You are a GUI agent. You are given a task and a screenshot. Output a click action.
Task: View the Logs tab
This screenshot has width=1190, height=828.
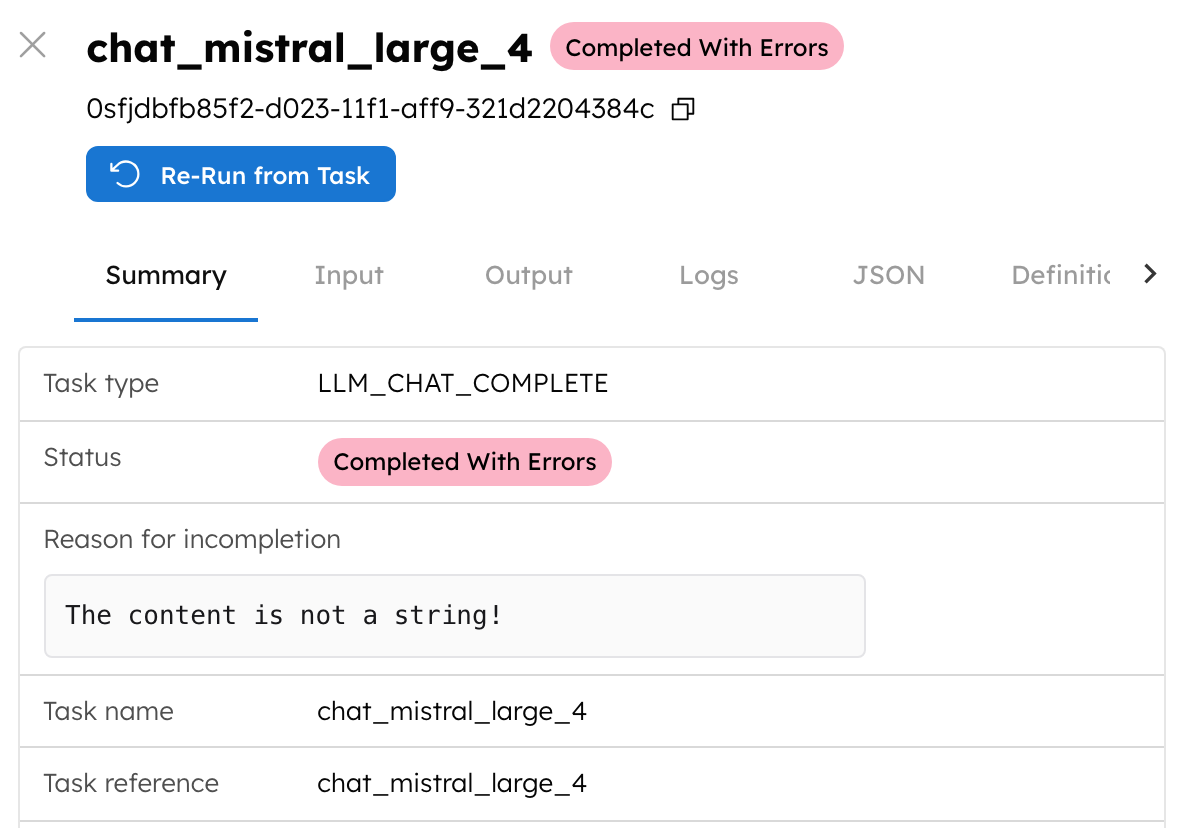pyautogui.click(x=709, y=275)
